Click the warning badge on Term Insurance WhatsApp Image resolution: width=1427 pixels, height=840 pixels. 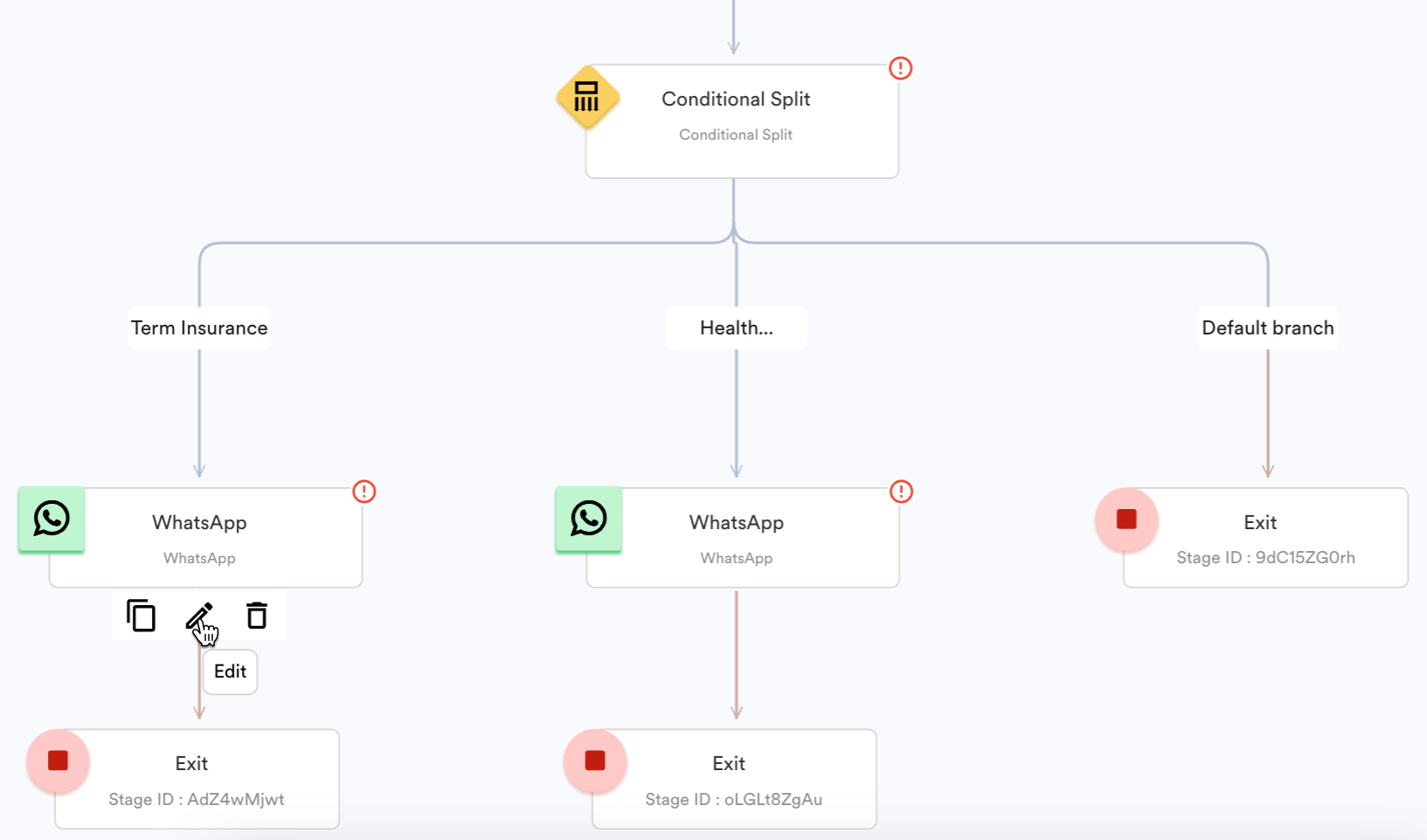click(364, 492)
